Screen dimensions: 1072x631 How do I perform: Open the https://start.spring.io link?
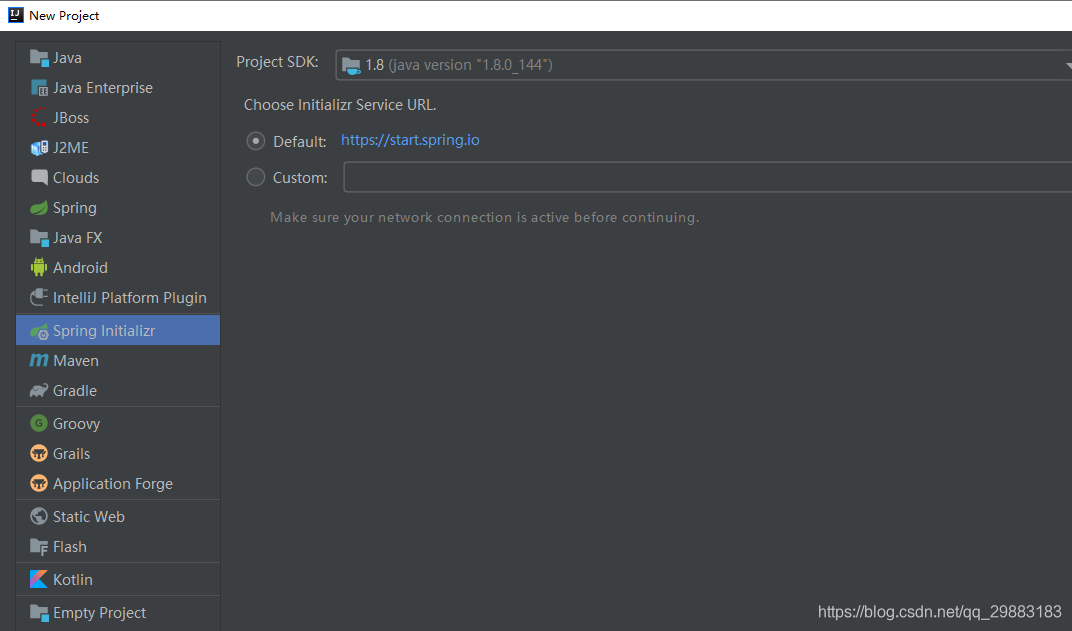tap(410, 140)
